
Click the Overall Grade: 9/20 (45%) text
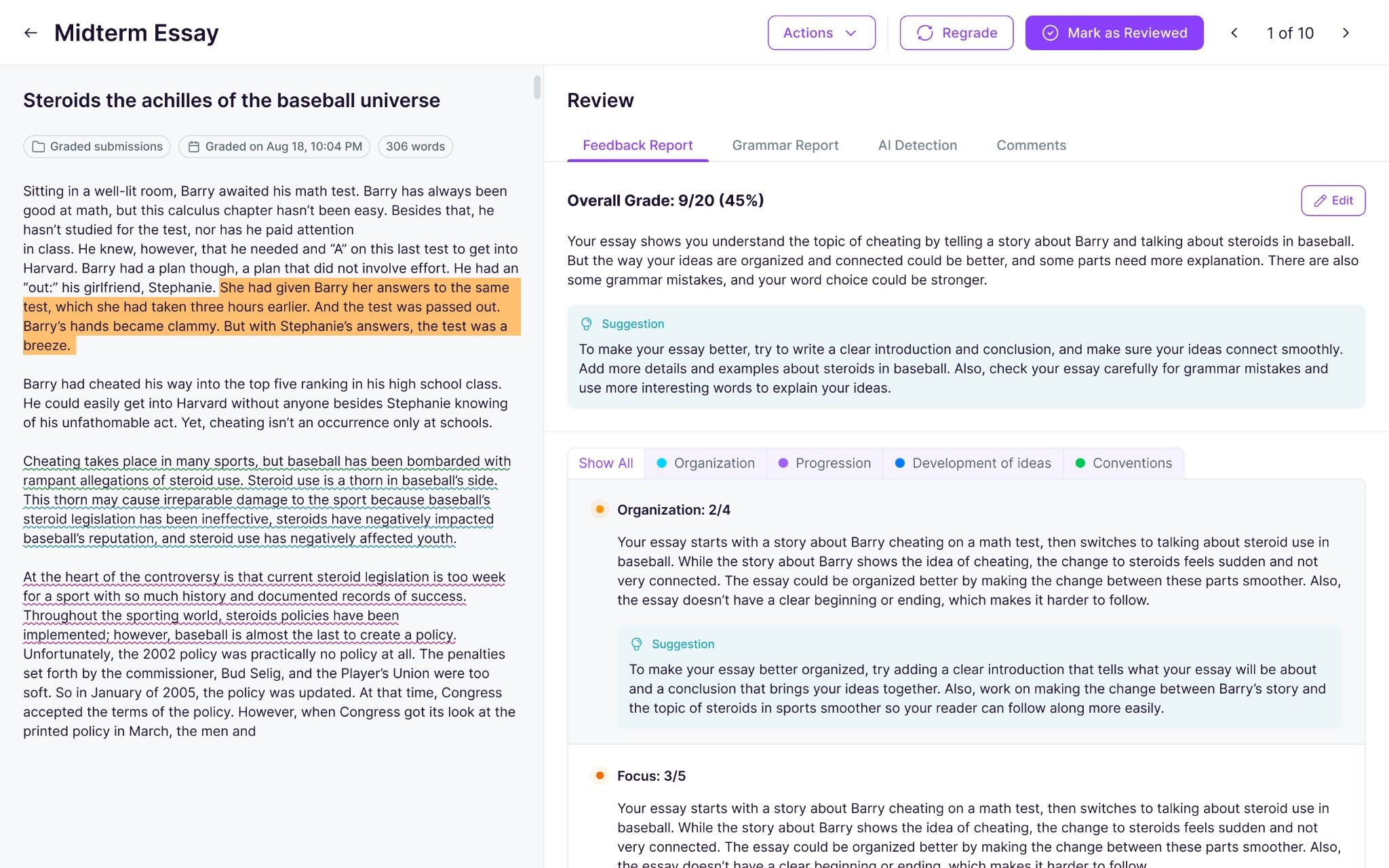pos(665,201)
